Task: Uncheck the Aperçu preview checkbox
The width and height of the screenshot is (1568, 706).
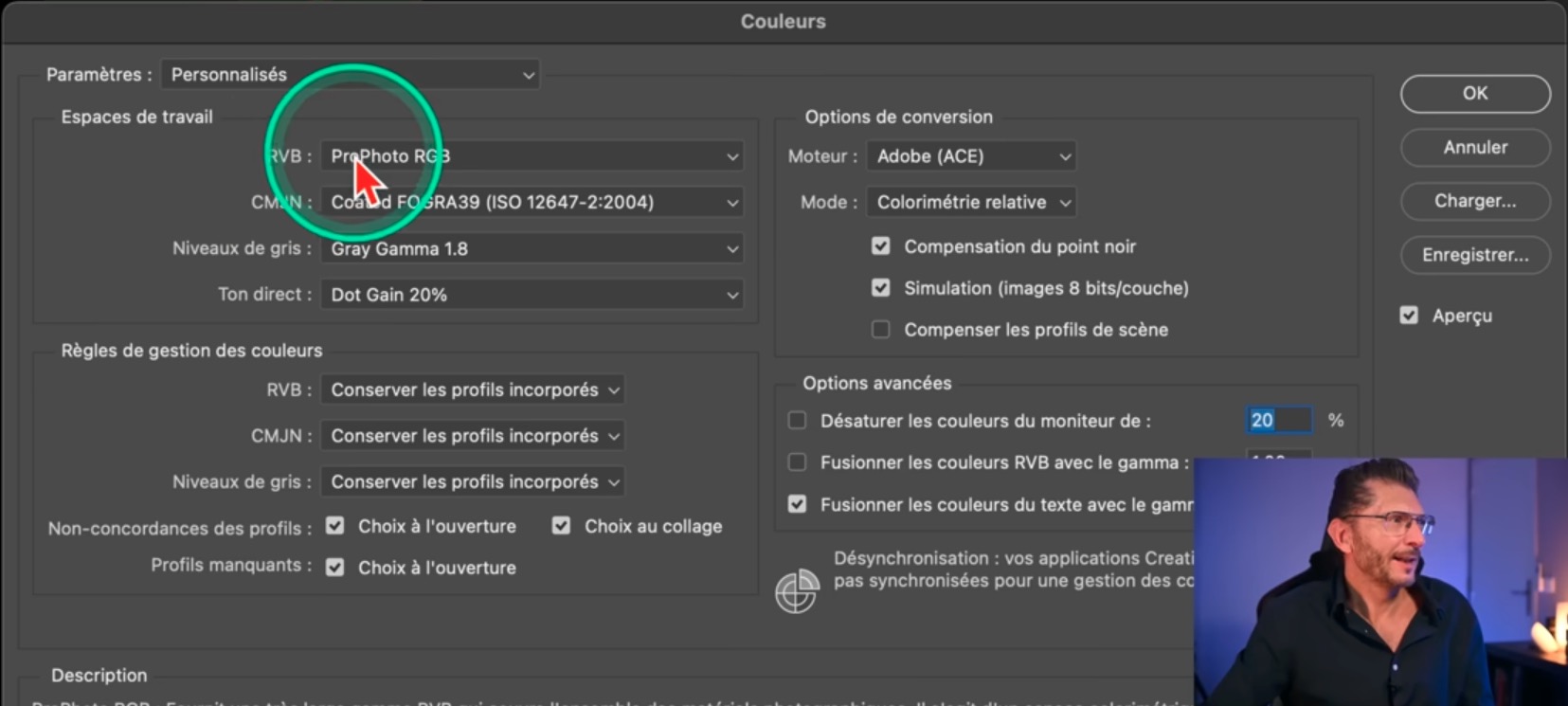Action: coord(1409,316)
